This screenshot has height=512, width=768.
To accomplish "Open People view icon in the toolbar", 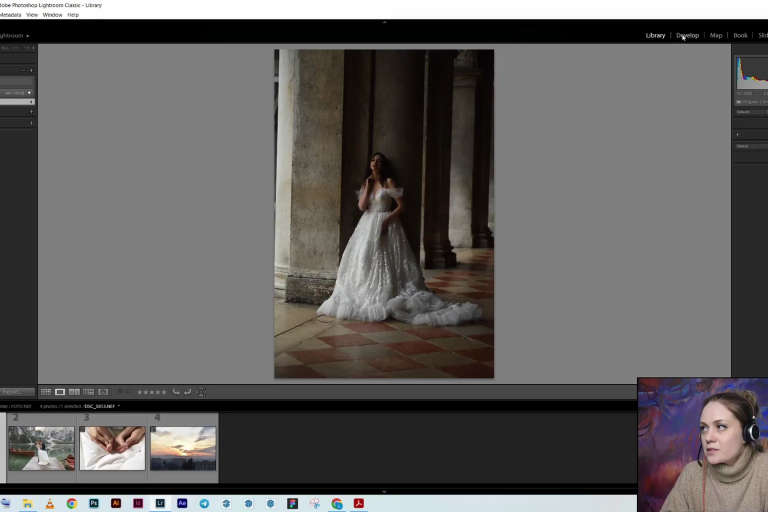I will point(103,392).
